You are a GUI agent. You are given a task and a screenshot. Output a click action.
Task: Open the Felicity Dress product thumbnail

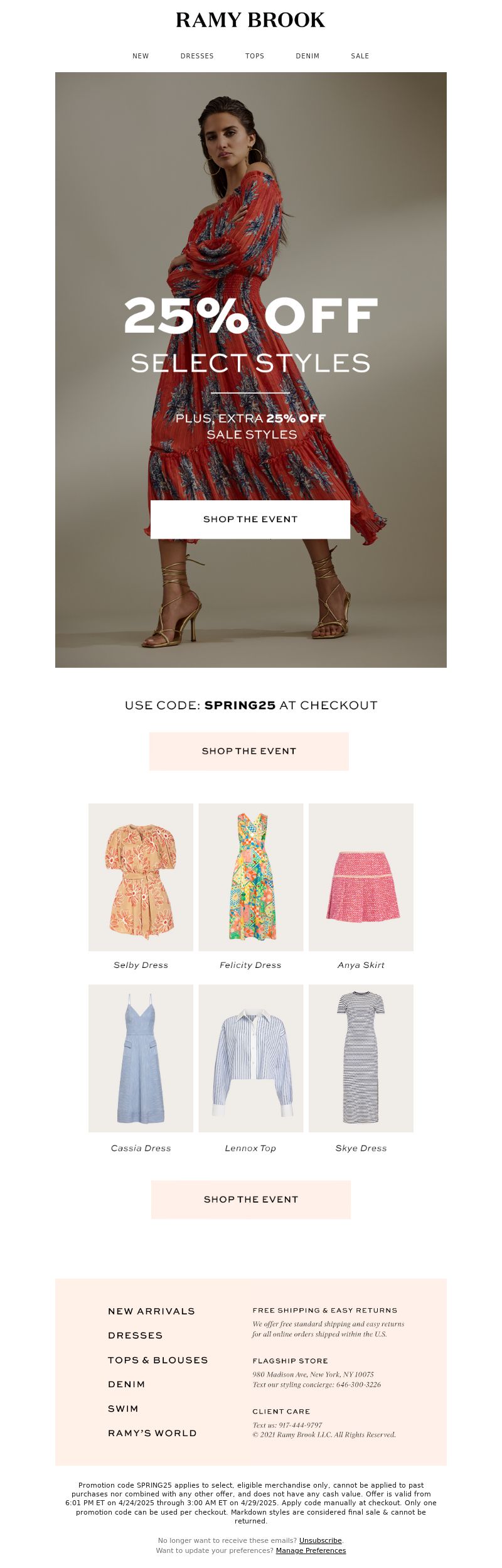point(251,877)
